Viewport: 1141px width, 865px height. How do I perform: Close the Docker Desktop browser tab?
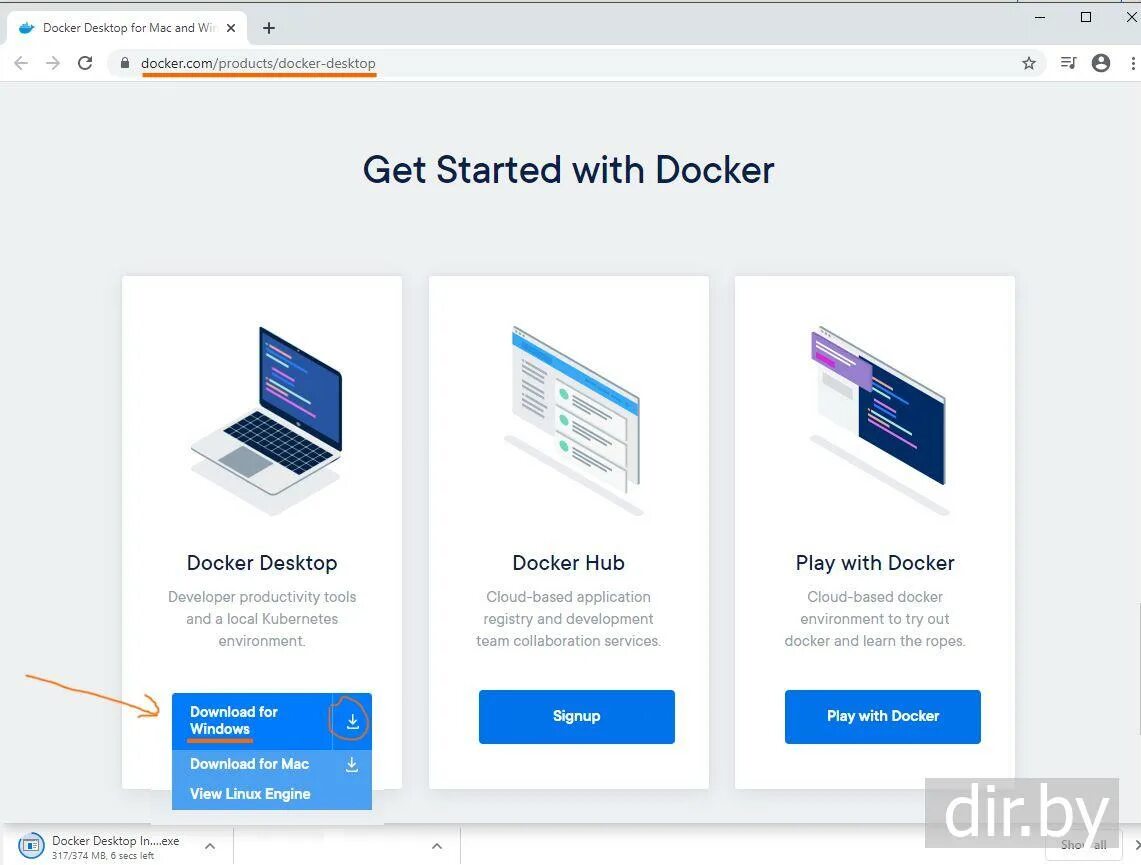pos(231,28)
